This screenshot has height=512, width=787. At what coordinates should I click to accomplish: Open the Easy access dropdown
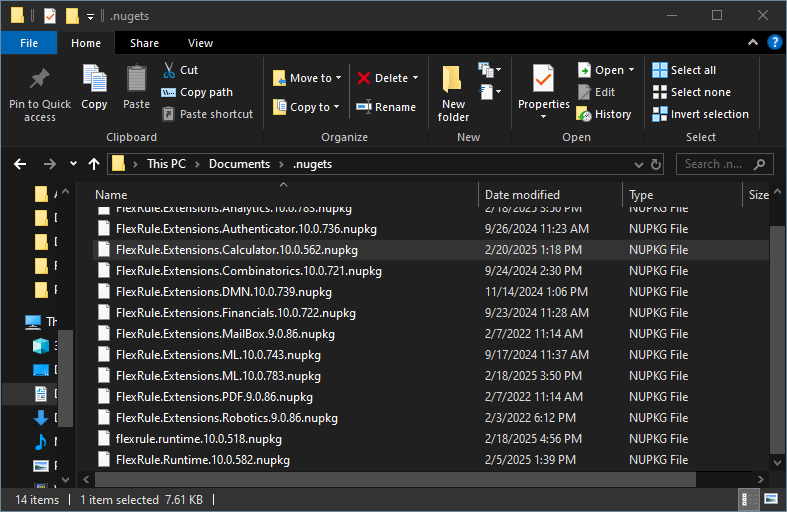click(x=490, y=92)
